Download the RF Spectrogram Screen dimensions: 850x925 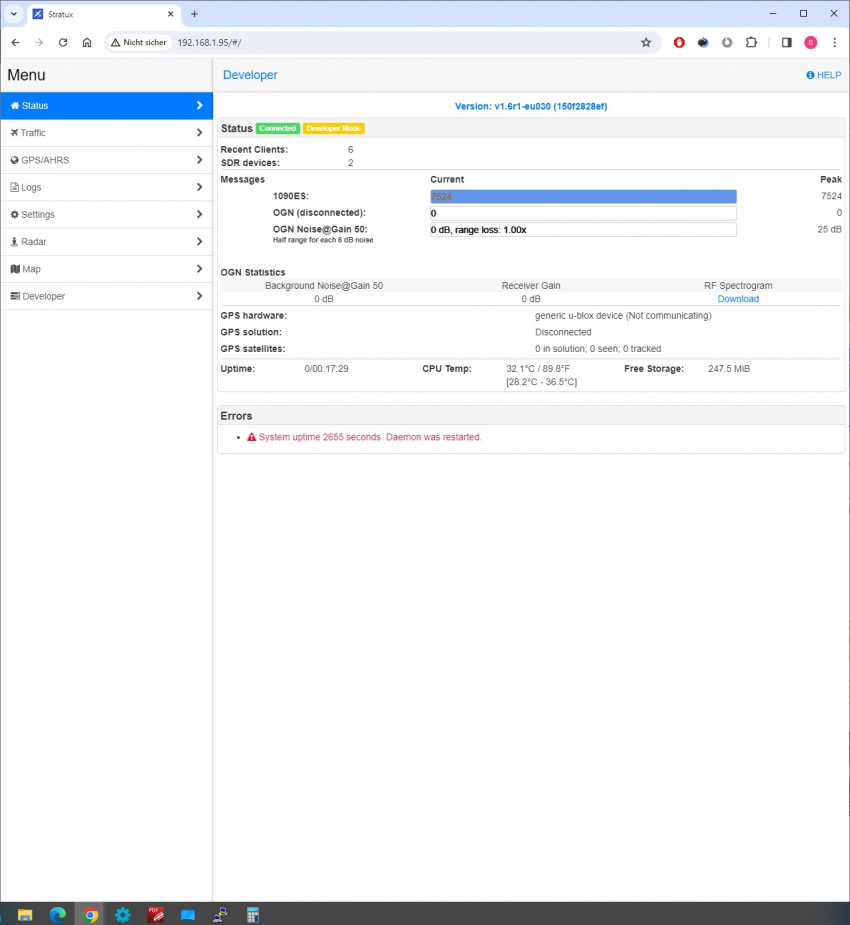[738, 299]
